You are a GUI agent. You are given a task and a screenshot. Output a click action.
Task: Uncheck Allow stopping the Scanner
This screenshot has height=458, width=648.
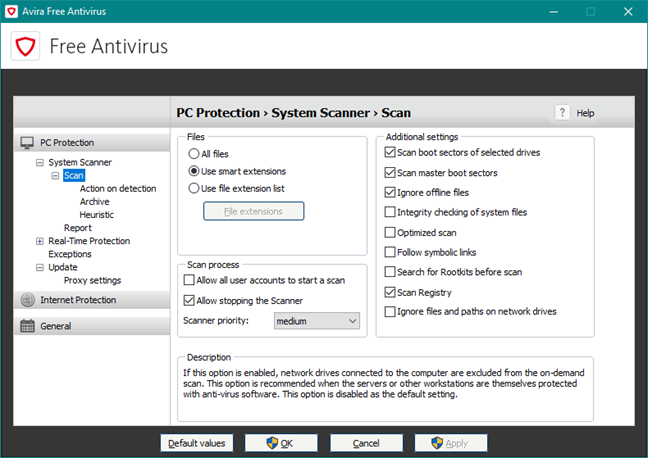[189, 301]
